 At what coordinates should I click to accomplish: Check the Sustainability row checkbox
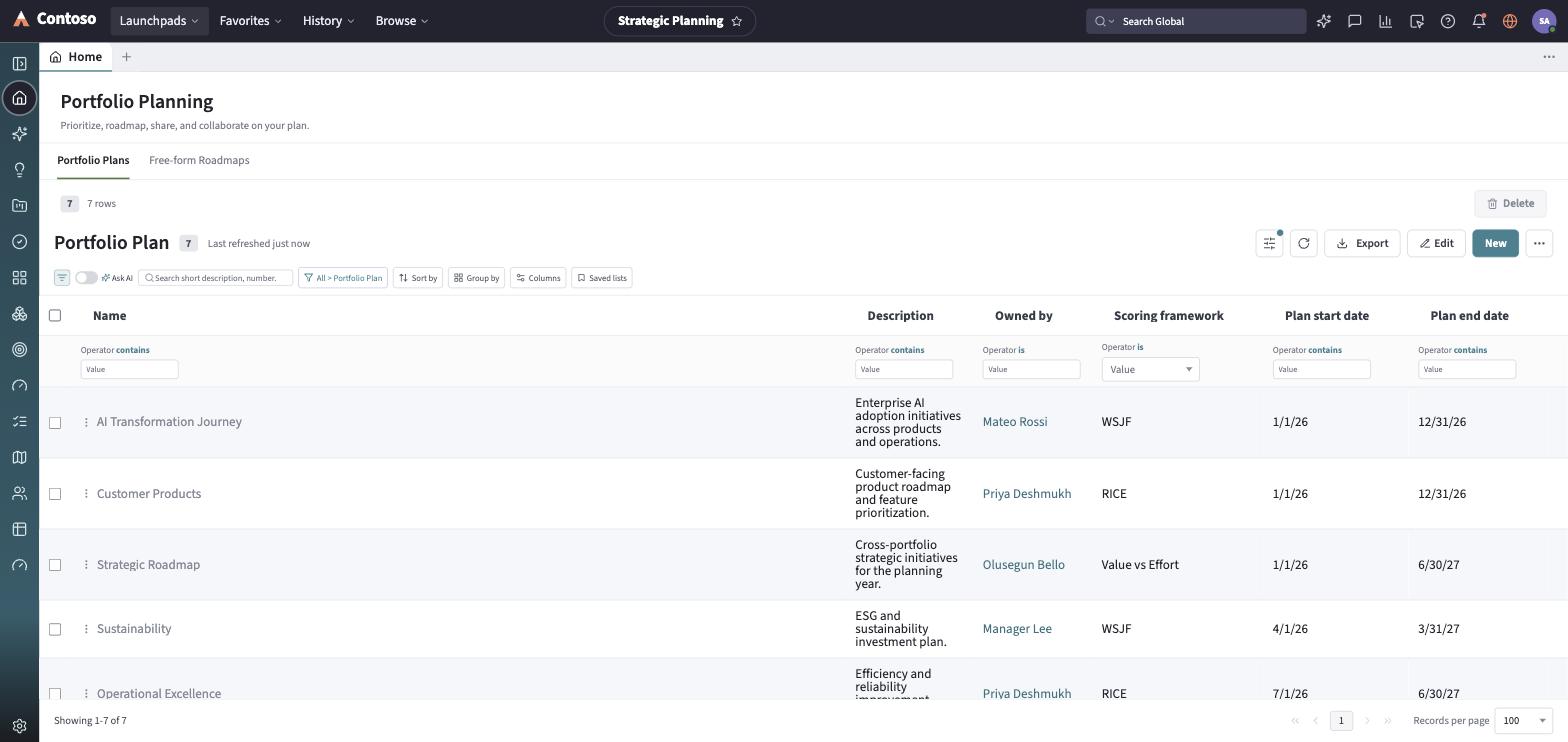[x=55, y=630]
